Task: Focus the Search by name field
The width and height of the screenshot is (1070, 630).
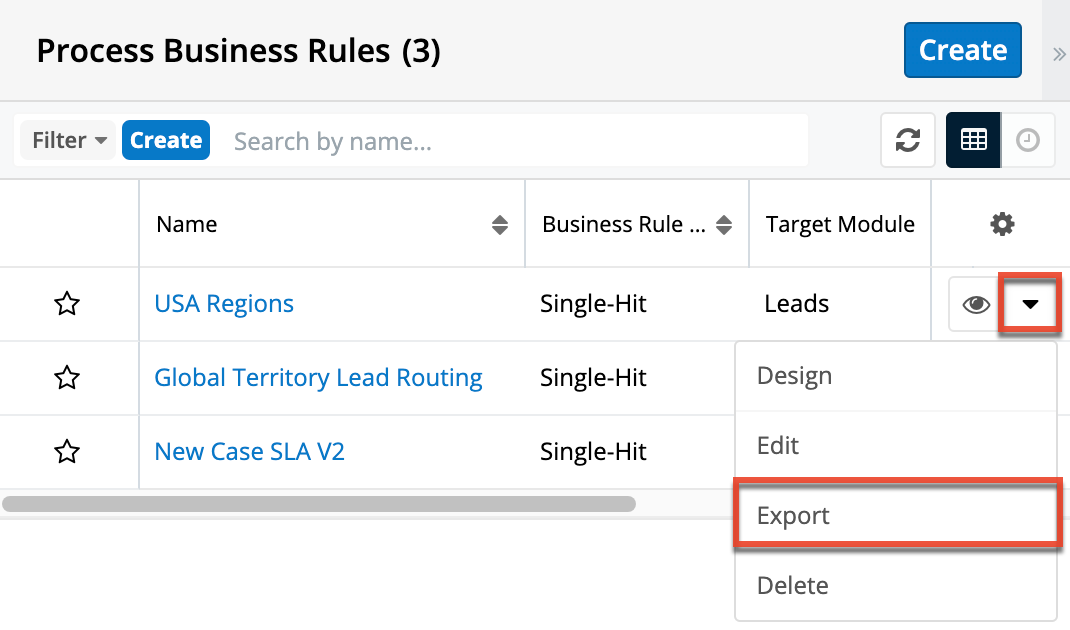Action: pos(515,141)
